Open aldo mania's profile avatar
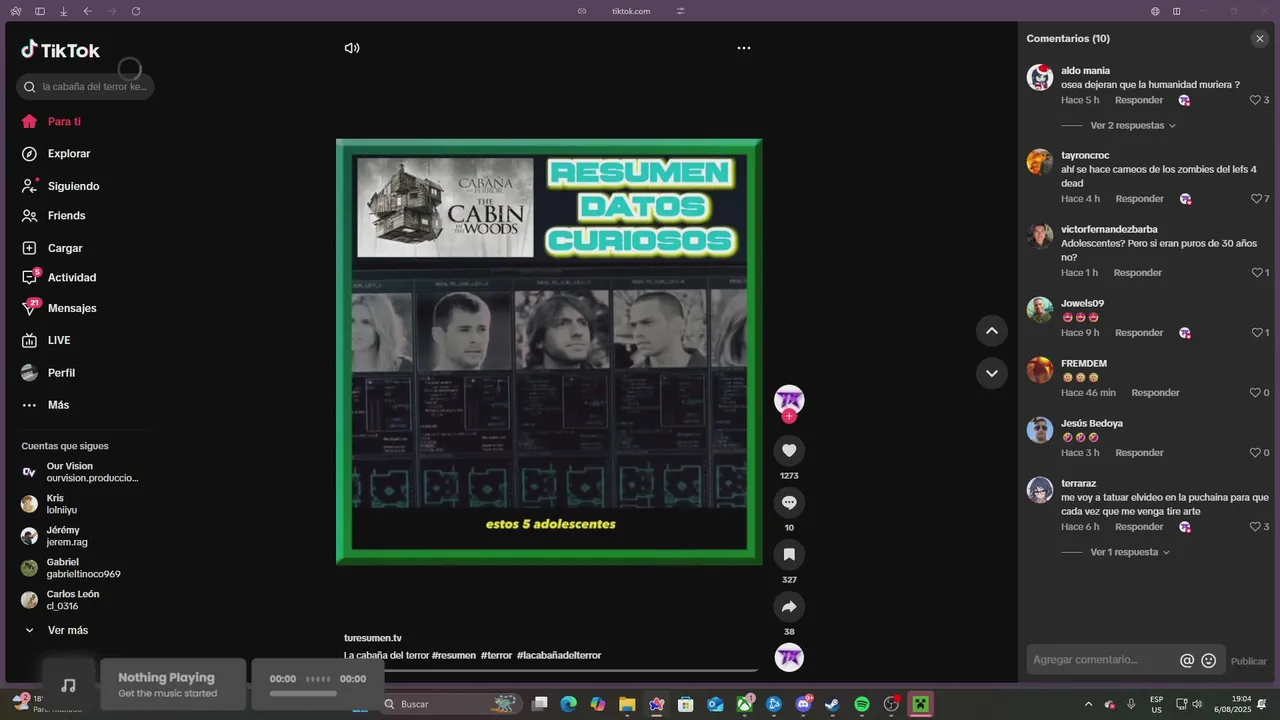The height and width of the screenshot is (720, 1280). 1040,77
